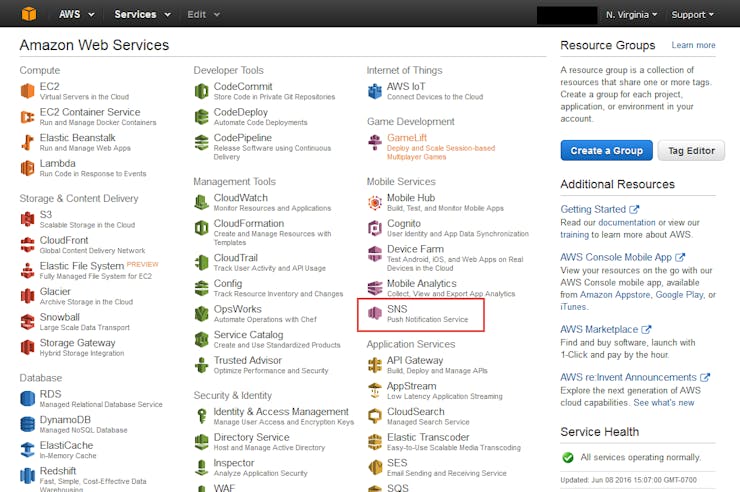Open the Mobile Analytics link
Screen dimensions: 740x492
tap(421, 283)
